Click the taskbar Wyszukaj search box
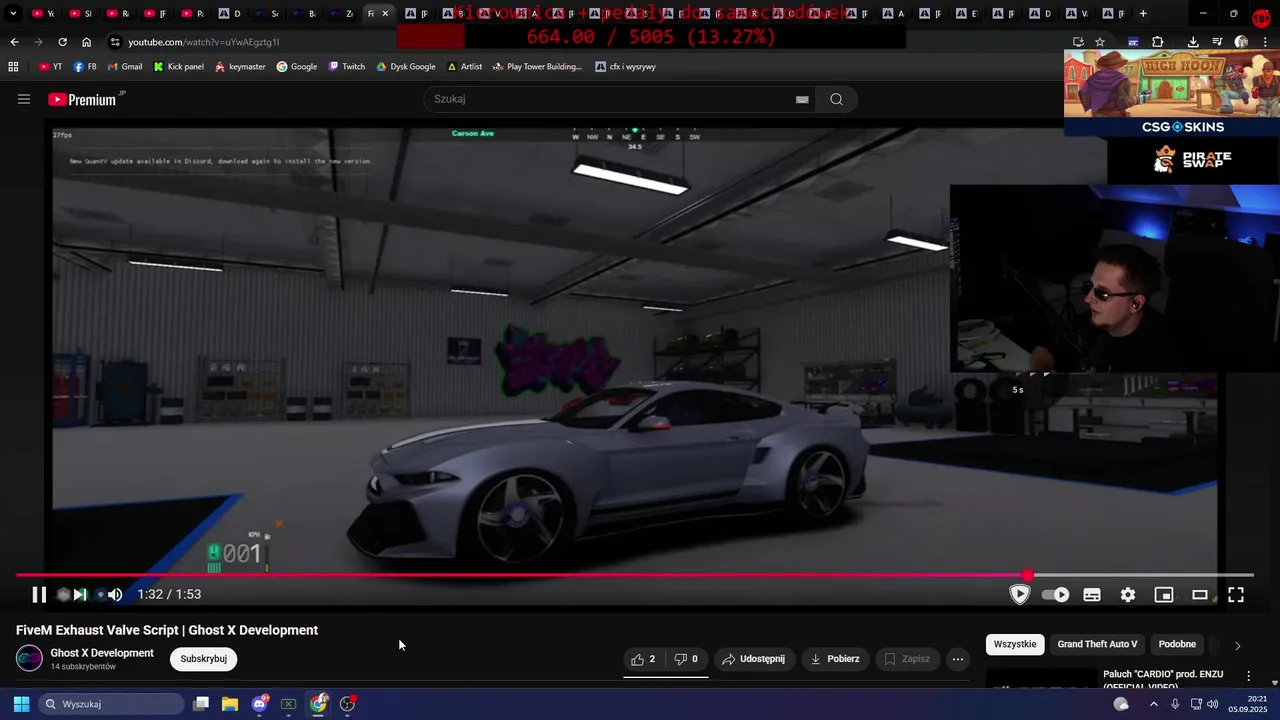 pyautogui.click(x=111, y=704)
